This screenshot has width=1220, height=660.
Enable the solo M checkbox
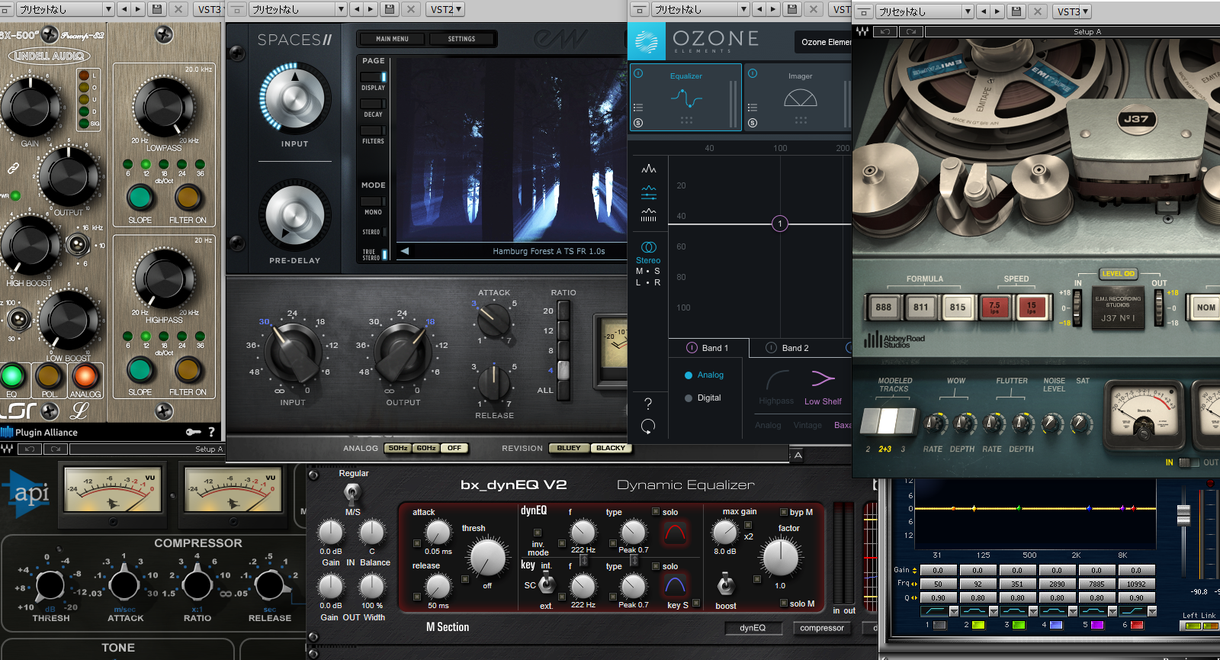[x=783, y=603]
